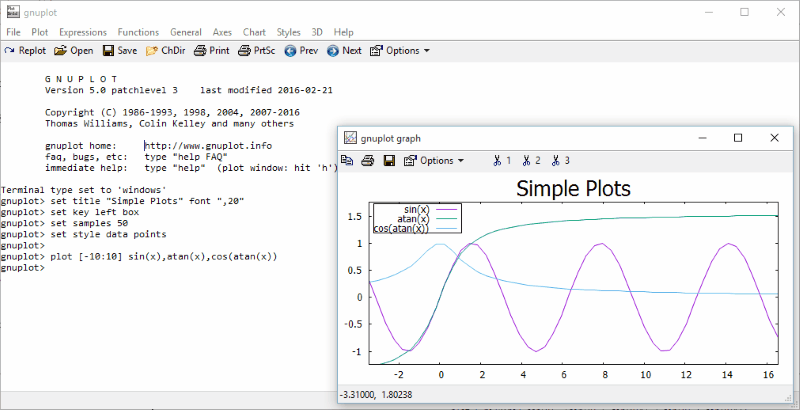Click the y-axis 1.5 tick label
Screen dimensions: 800x410
[355, 217]
